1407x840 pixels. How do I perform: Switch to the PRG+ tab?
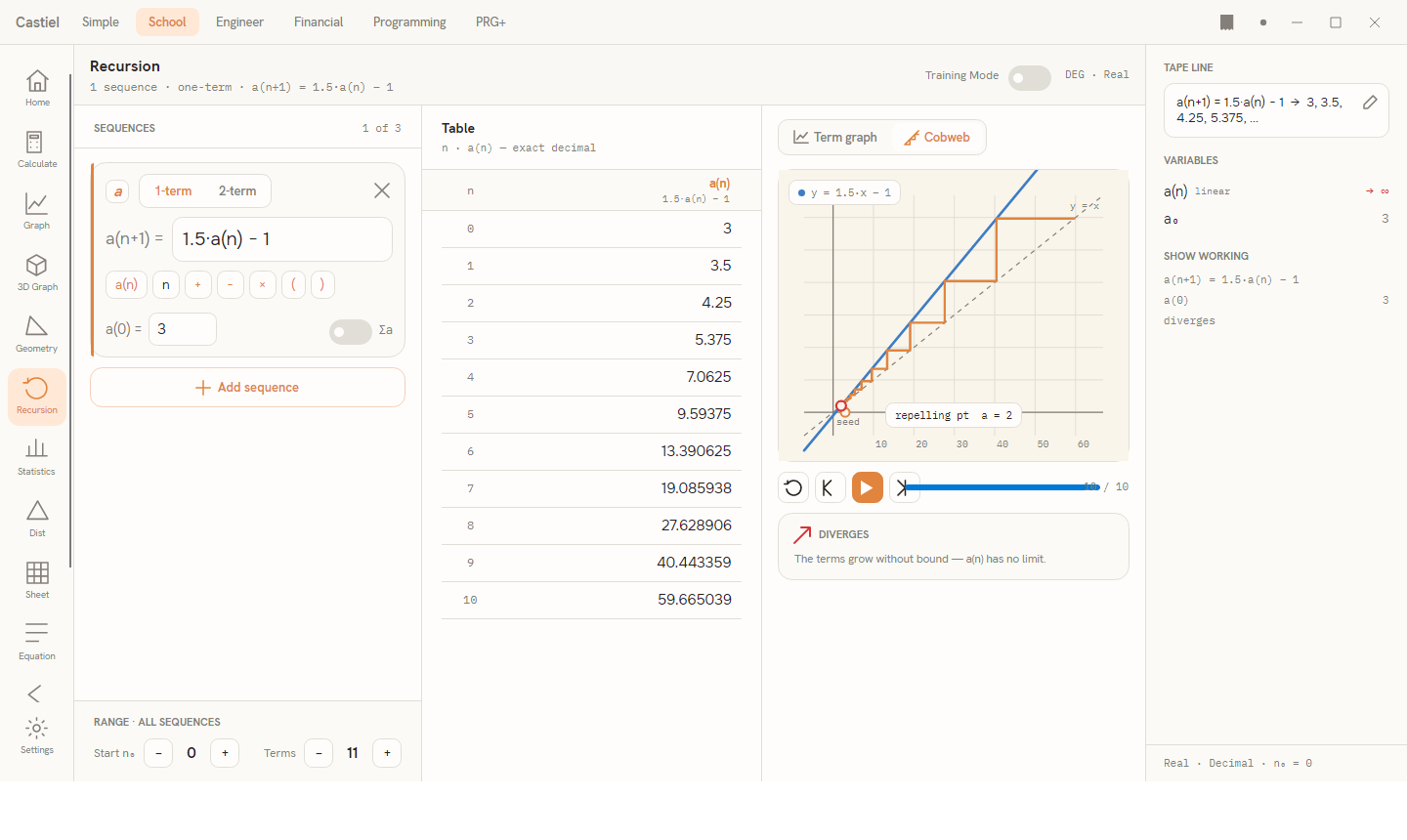490,21
